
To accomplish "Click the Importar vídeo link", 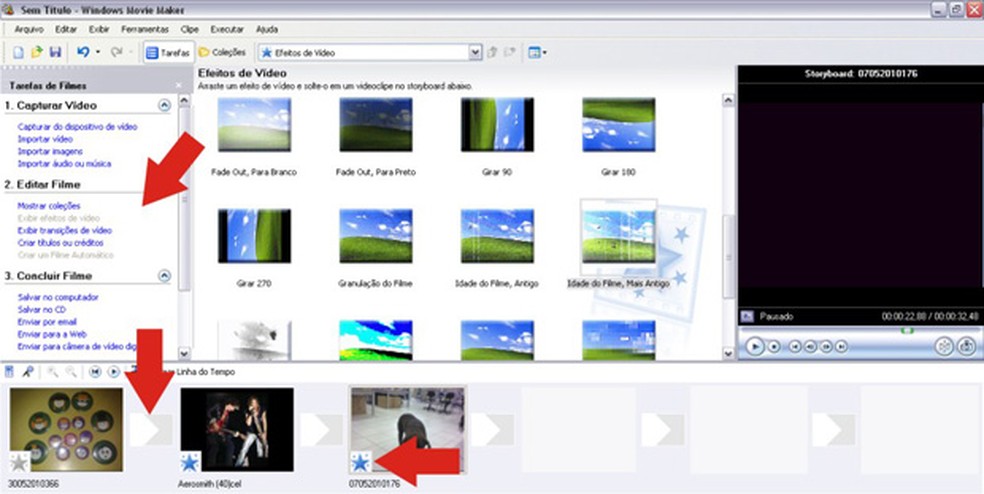I will coord(43,140).
